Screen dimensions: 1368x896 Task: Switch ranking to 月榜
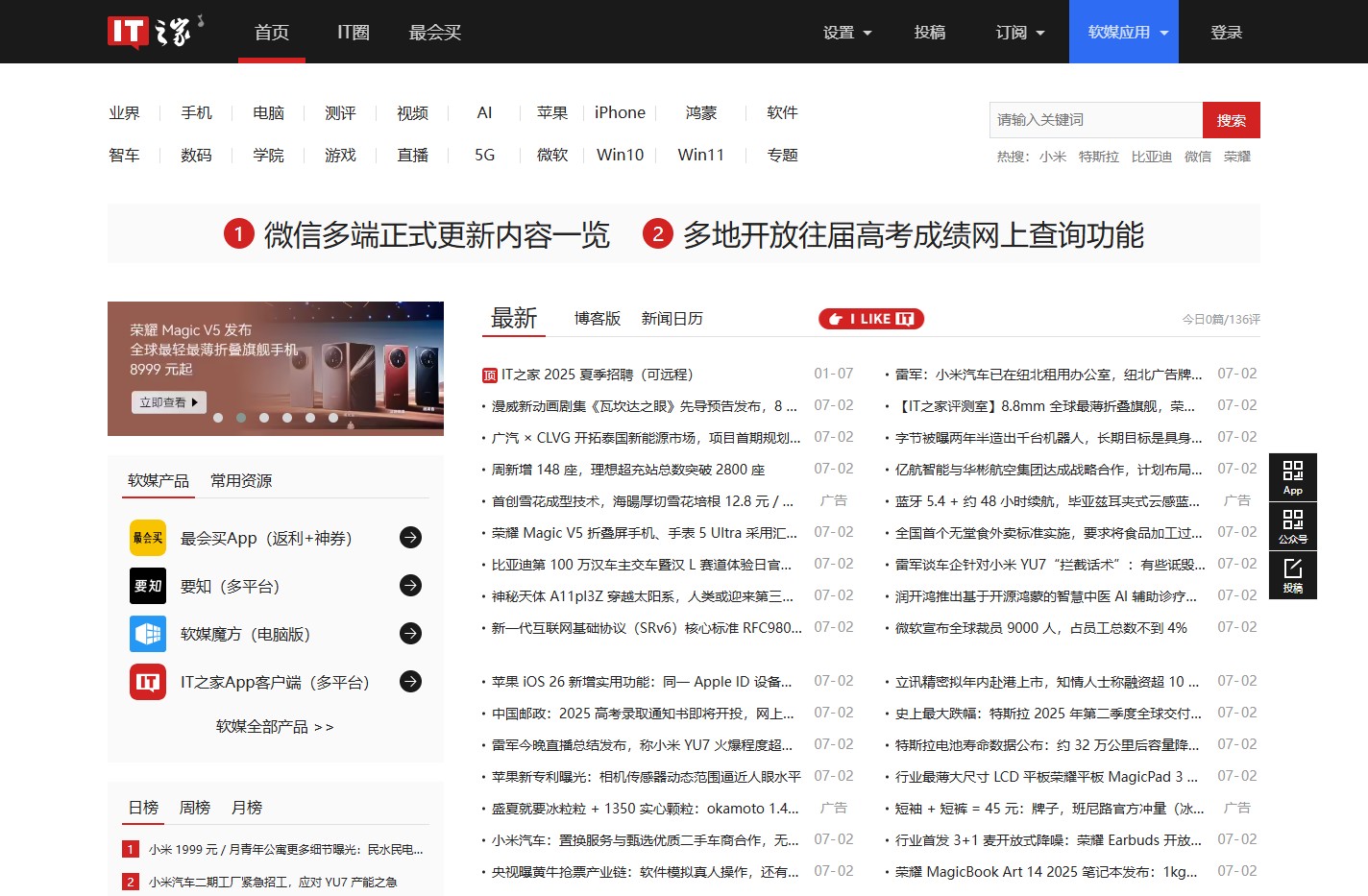pyautogui.click(x=247, y=808)
